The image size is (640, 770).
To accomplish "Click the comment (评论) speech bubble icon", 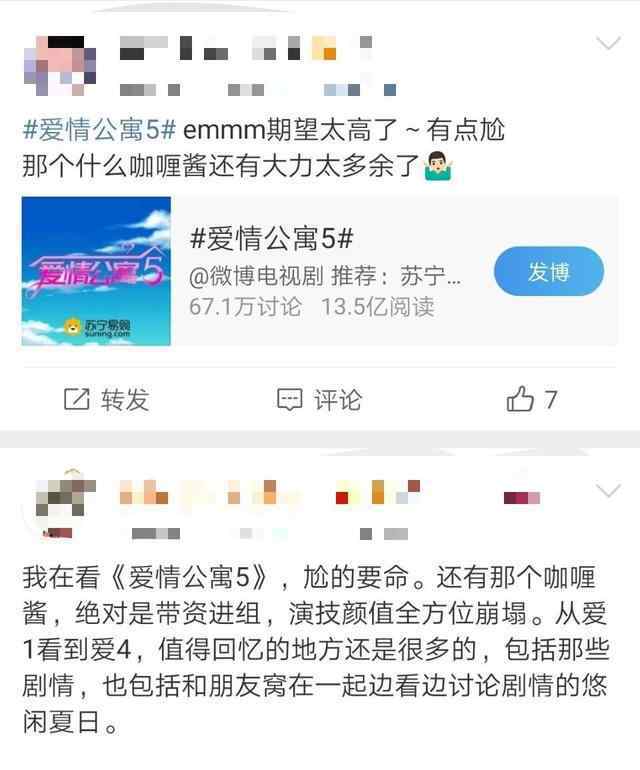I will (x=290, y=399).
